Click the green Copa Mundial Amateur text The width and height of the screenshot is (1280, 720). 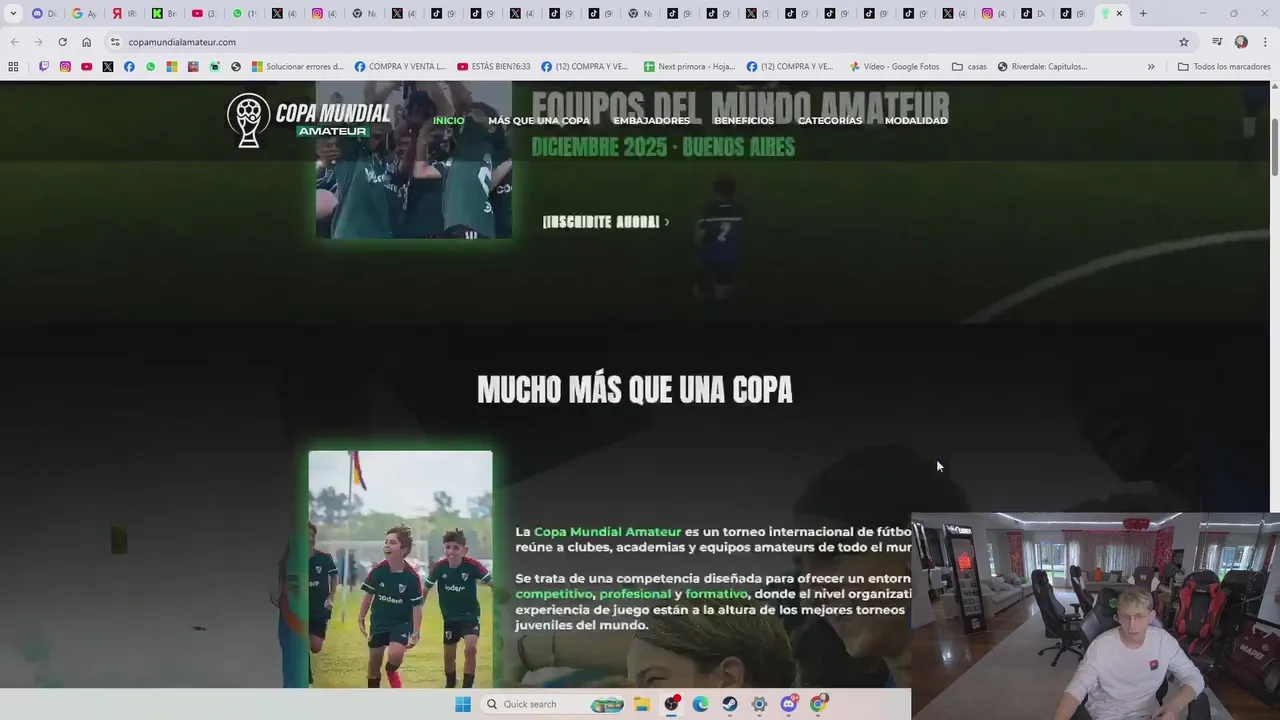click(x=607, y=532)
